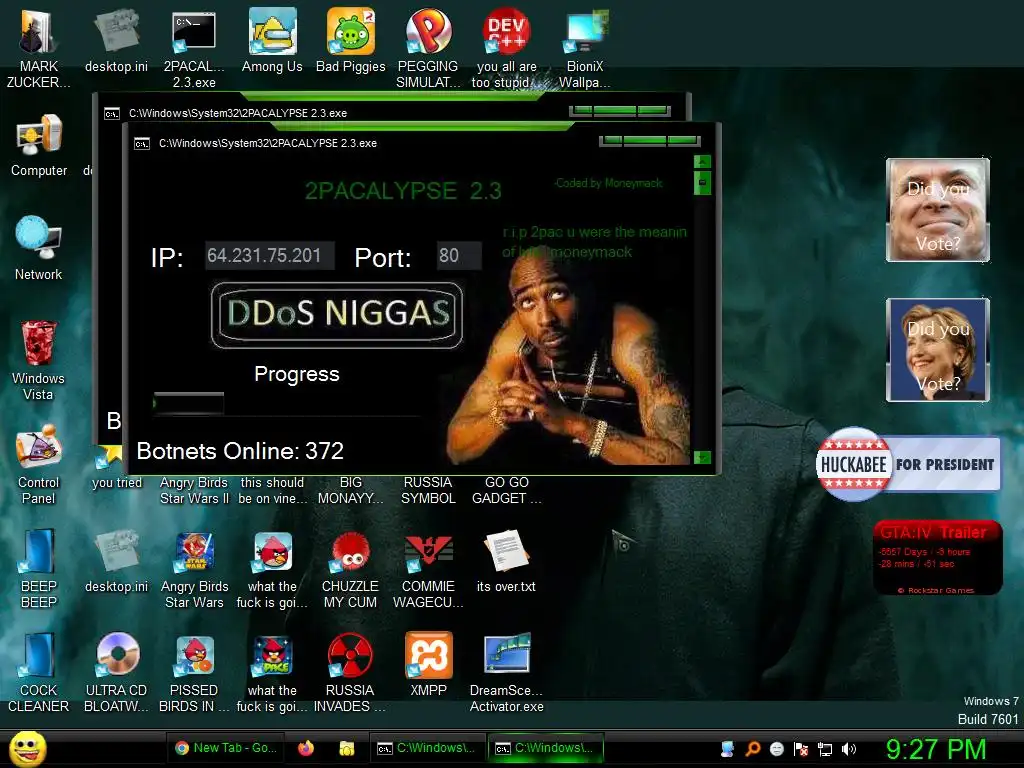
Task: Select the 'you tried' star icon label
Action: (x=117, y=482)
